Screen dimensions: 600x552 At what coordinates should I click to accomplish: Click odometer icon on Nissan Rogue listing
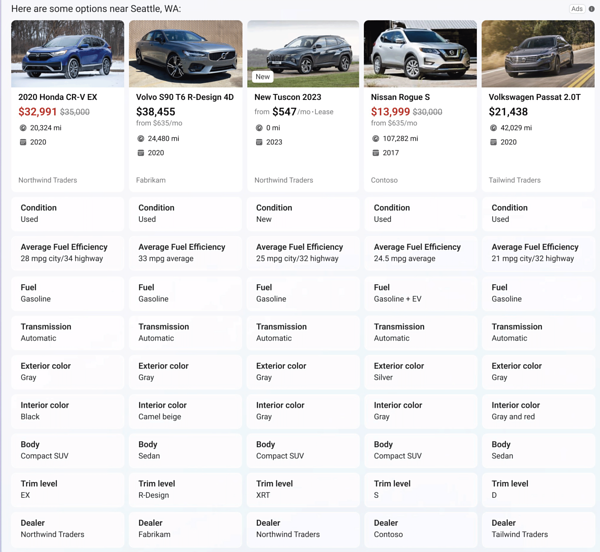tap(376, 138)
